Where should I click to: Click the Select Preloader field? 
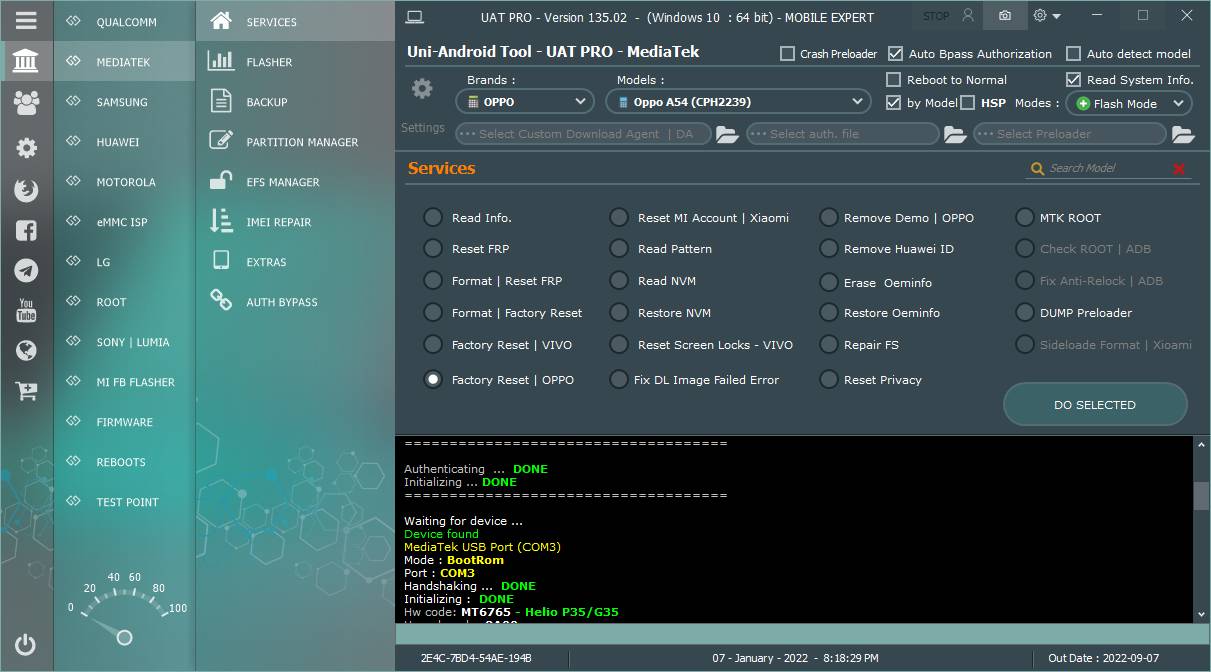(1070, 134)
